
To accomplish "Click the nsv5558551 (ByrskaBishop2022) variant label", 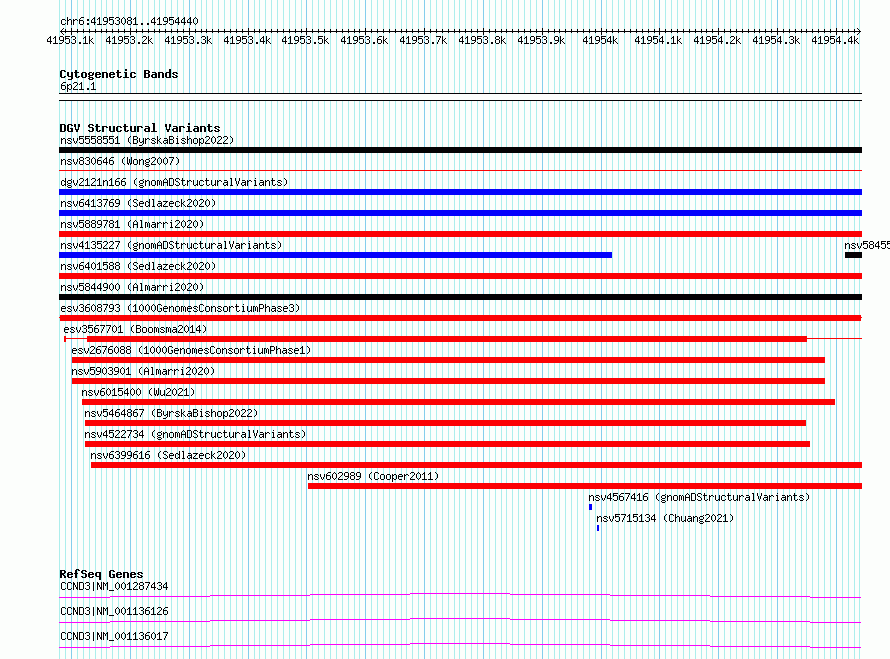I will coord(147,140).
